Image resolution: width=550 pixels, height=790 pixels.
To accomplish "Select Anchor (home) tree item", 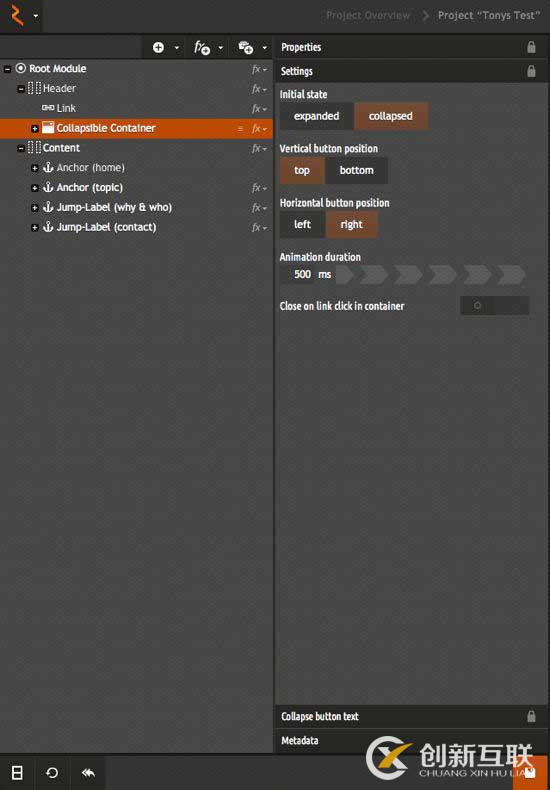I will pos(90,167).
